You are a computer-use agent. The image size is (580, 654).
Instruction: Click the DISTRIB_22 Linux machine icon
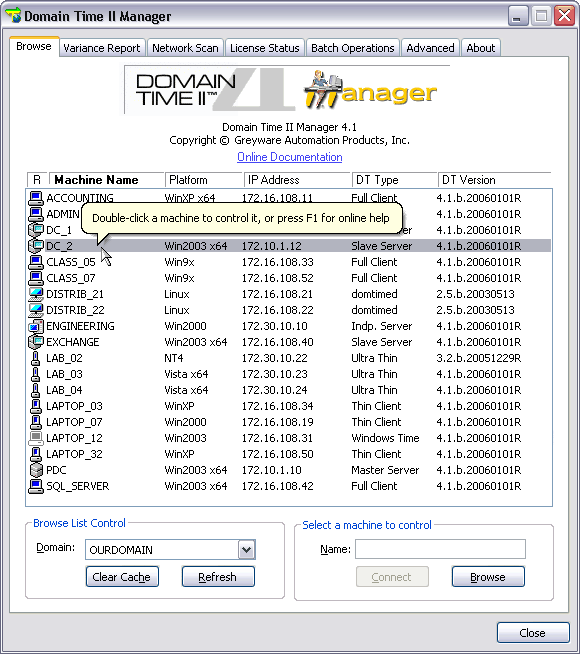pos(36,310)
